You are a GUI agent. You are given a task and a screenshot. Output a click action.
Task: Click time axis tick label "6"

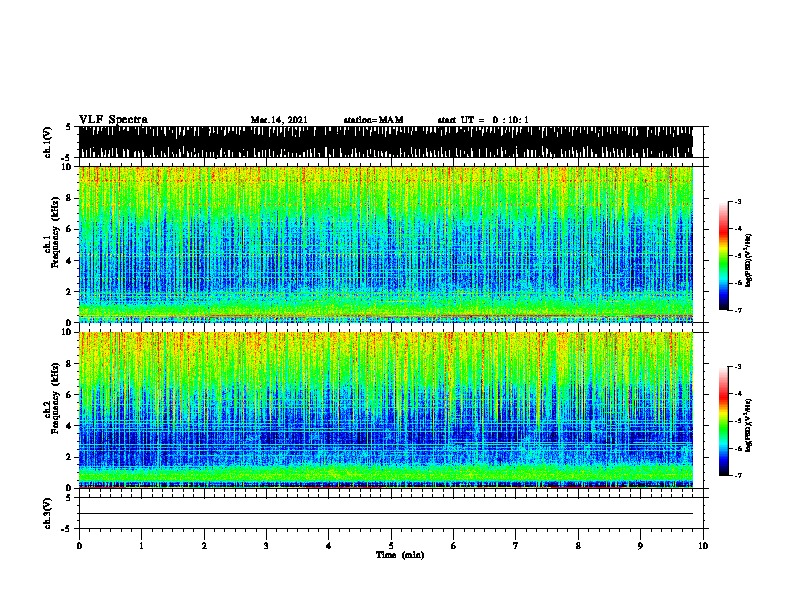tap(453, 546)
